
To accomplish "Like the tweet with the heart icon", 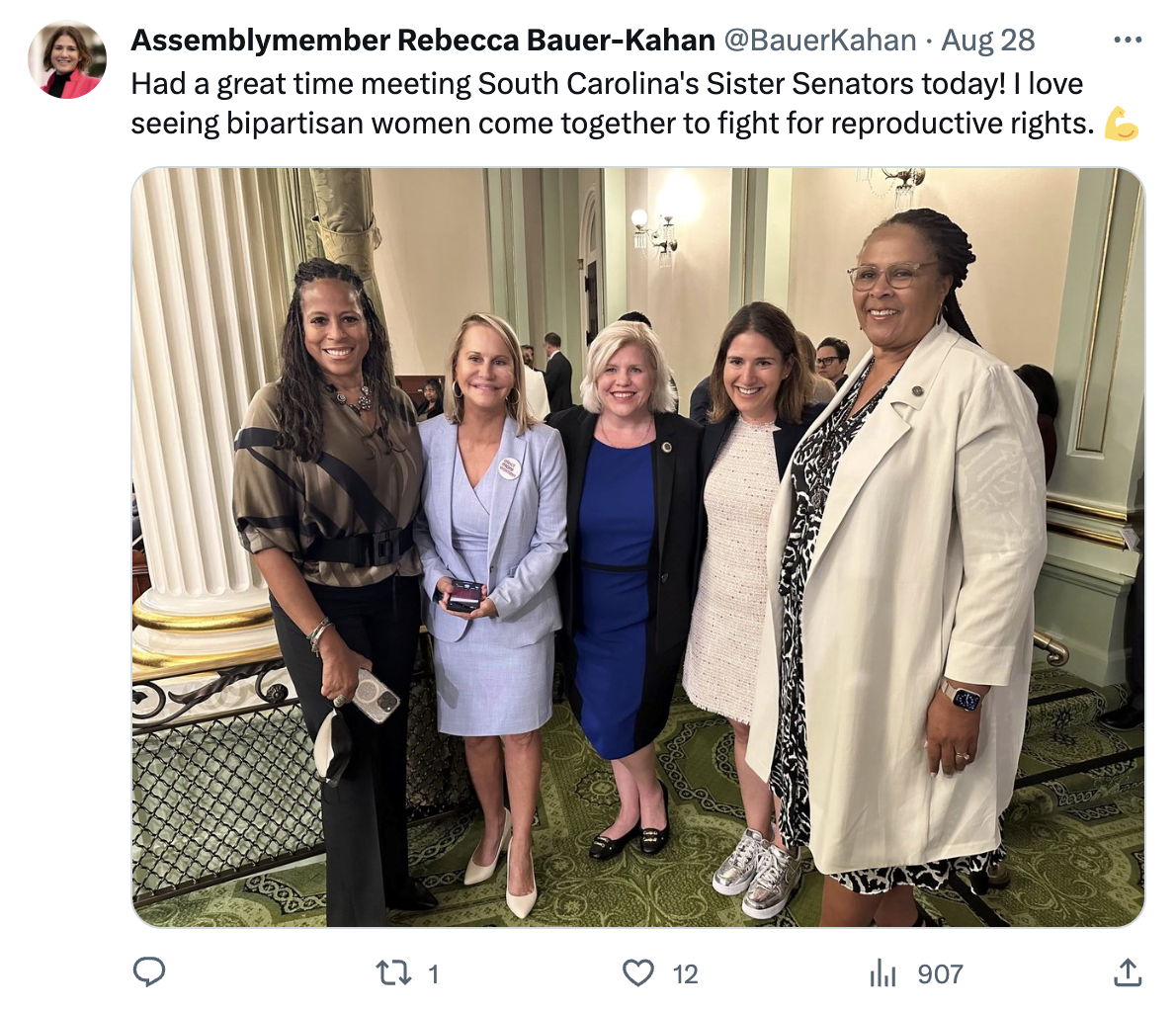I will coord(638,973).
